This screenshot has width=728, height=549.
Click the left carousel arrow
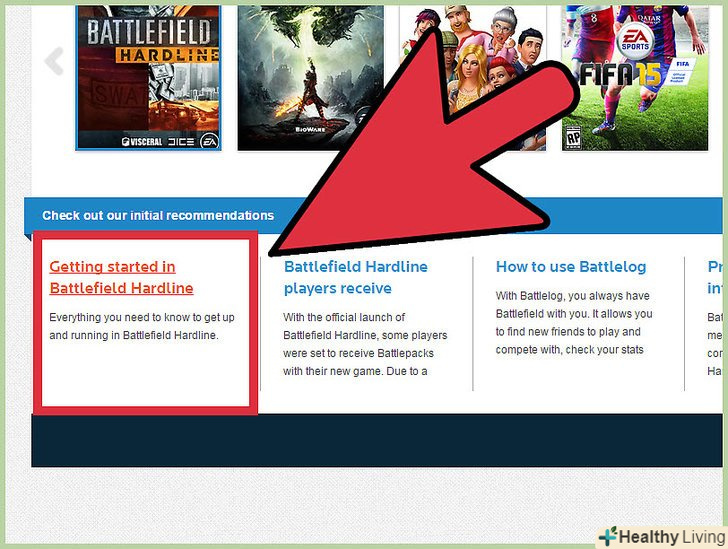54,61
